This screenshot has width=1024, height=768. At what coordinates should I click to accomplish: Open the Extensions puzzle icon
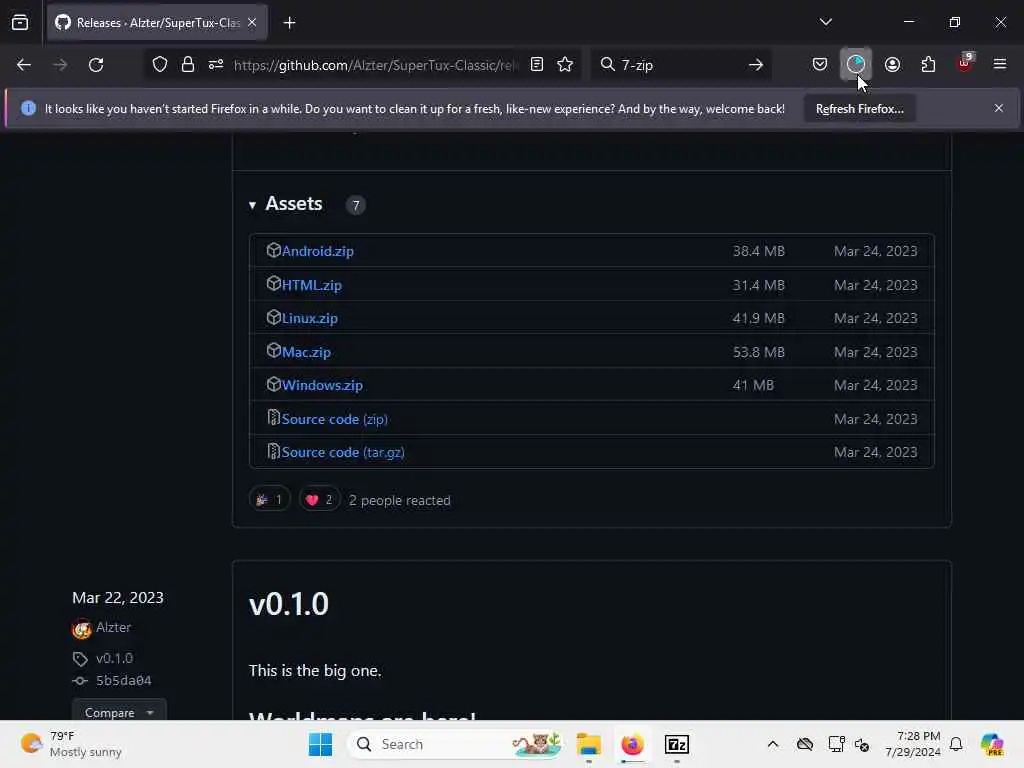click(928, 64)
